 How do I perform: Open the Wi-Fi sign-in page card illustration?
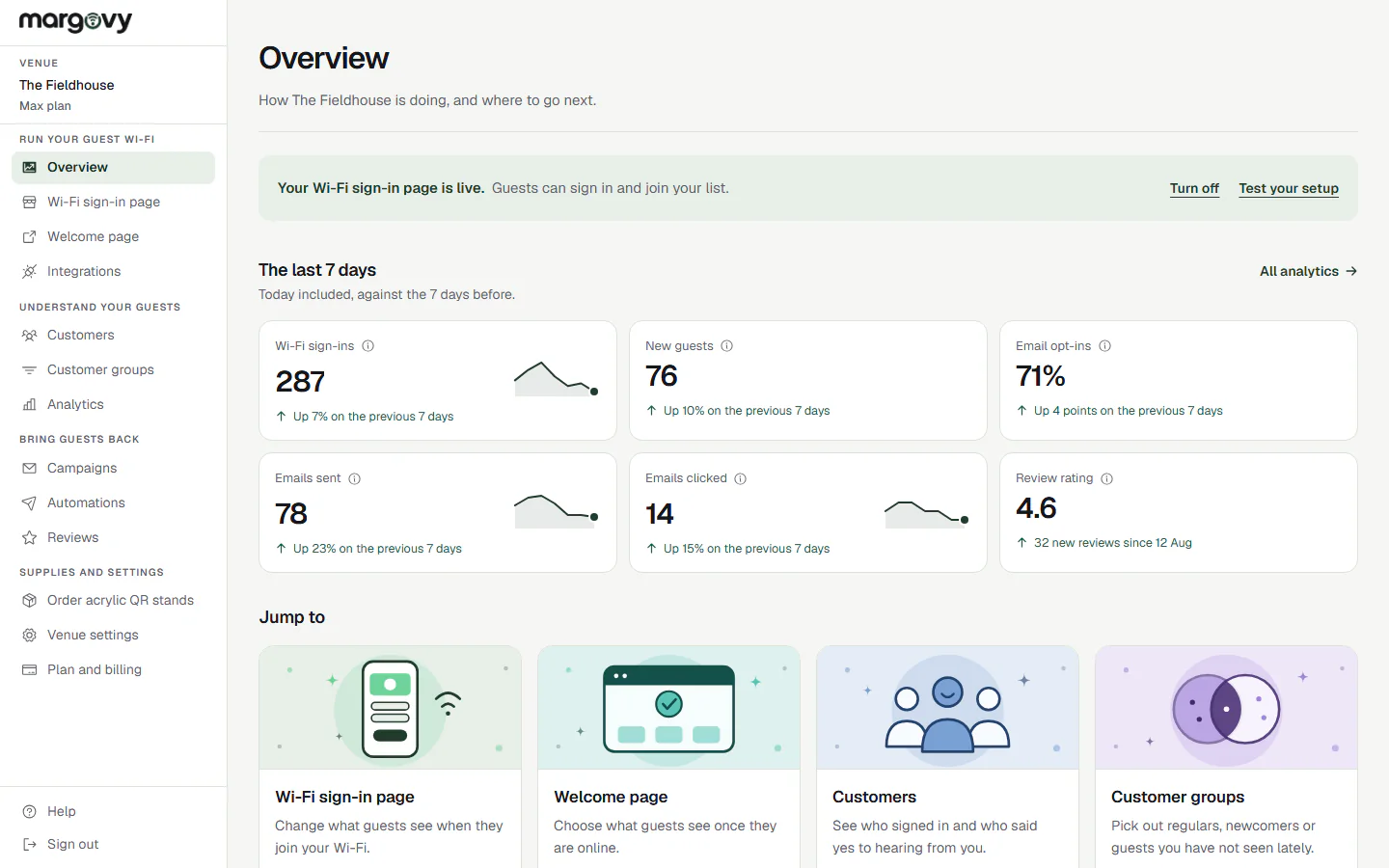coord(390,708)
